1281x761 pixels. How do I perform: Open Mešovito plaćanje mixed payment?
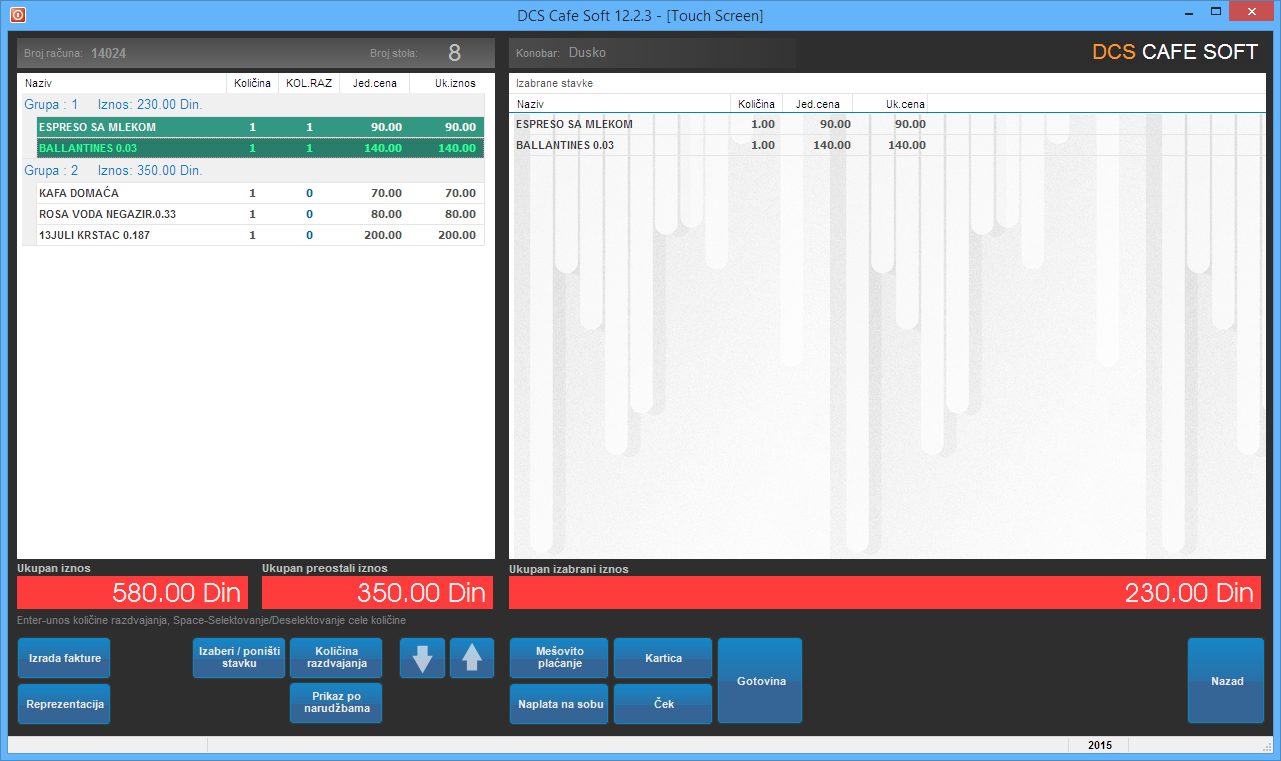[x=559, y=658]
